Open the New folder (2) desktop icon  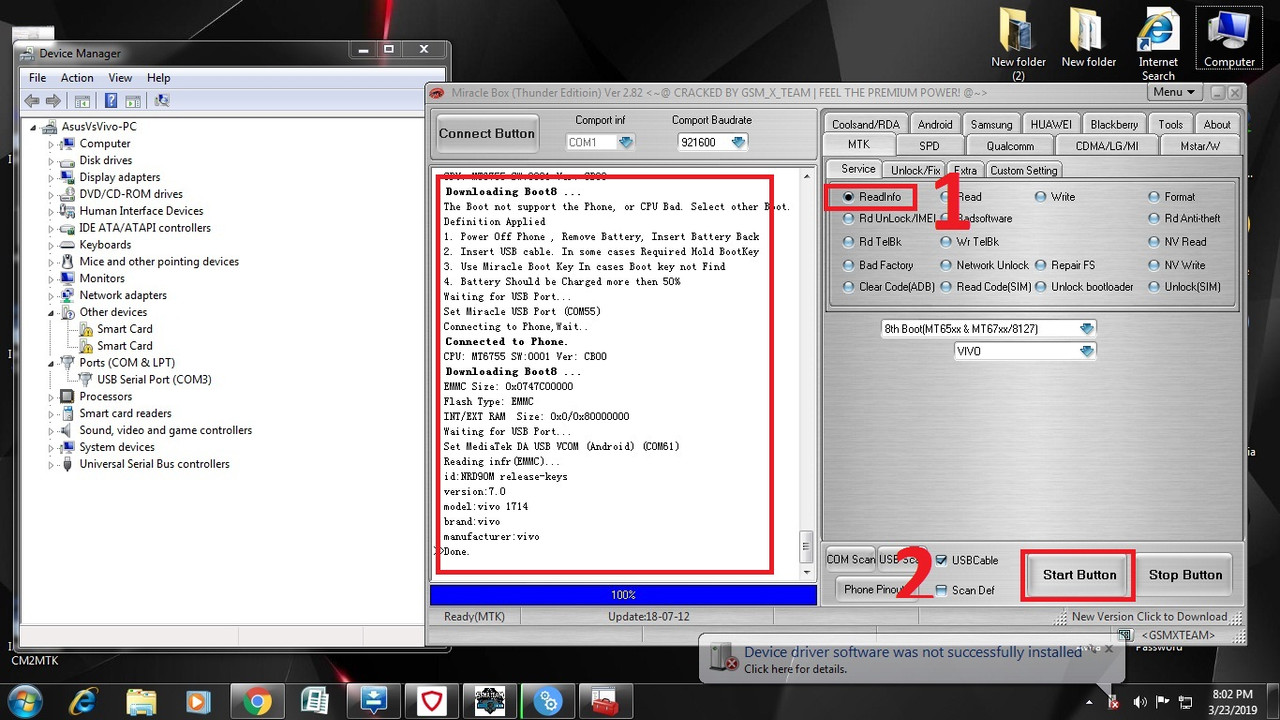click(1018, 46)
